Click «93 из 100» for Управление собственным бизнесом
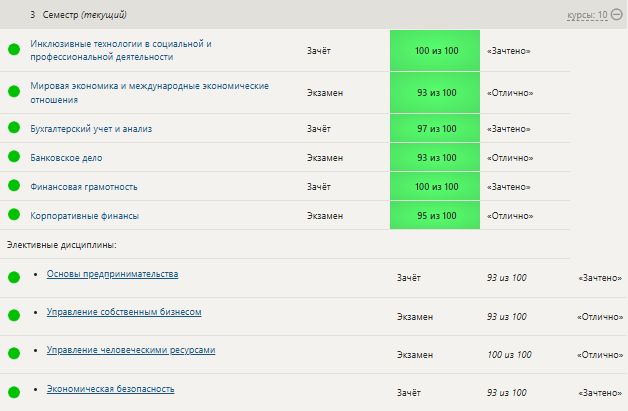This screenshot has height=411, width=628. (507, 316)
